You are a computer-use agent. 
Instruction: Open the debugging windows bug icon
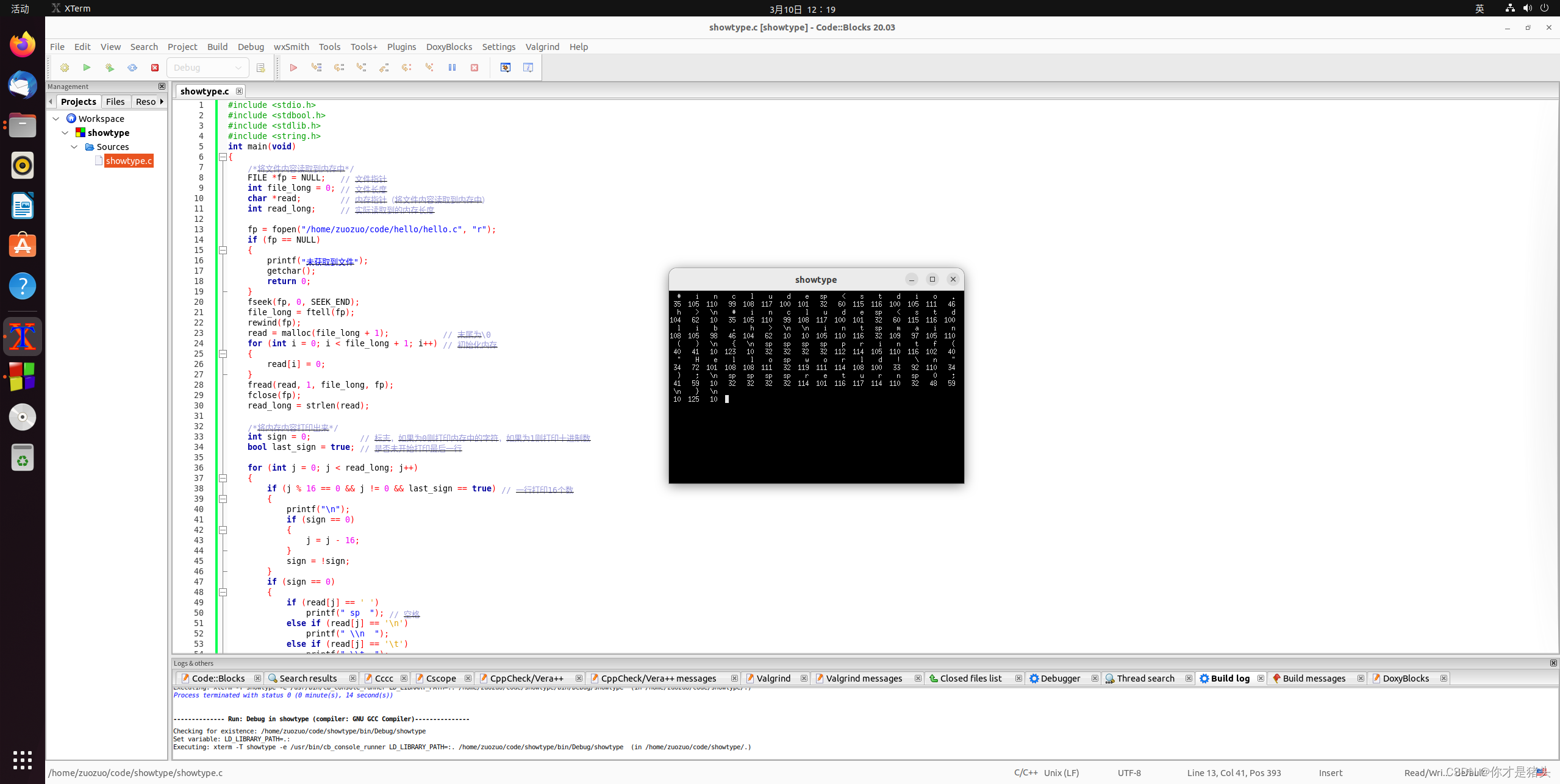[x=506, y=67]
